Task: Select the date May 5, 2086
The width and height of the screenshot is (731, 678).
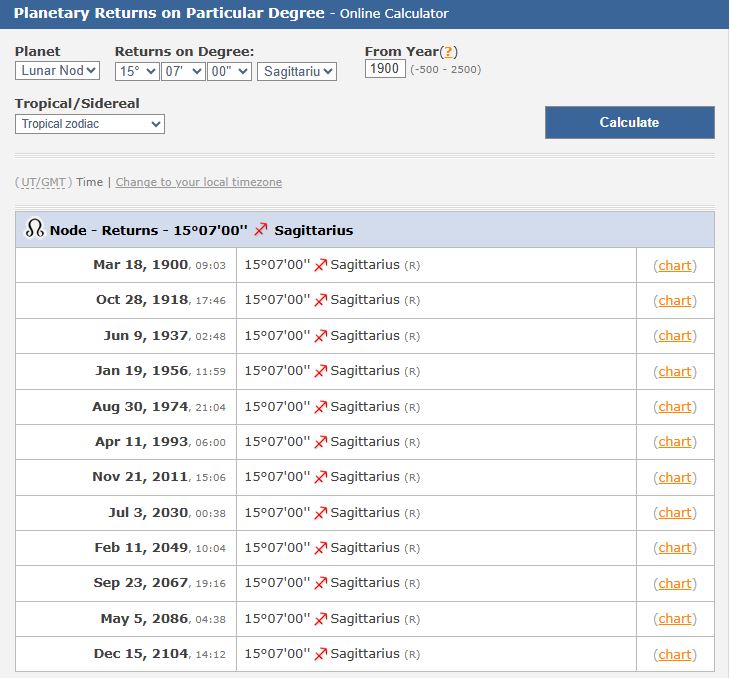Action: click(144, 618)
